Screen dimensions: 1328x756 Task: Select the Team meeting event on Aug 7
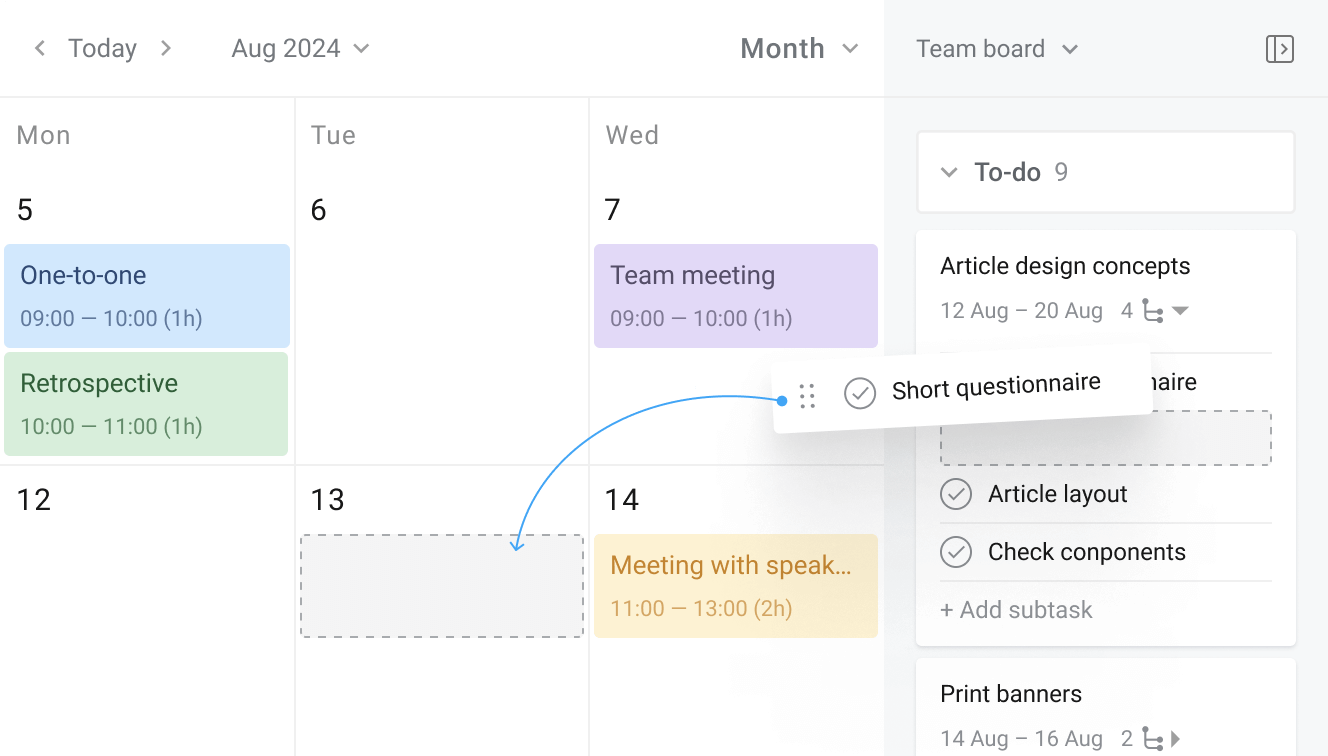tap(735, 295)
